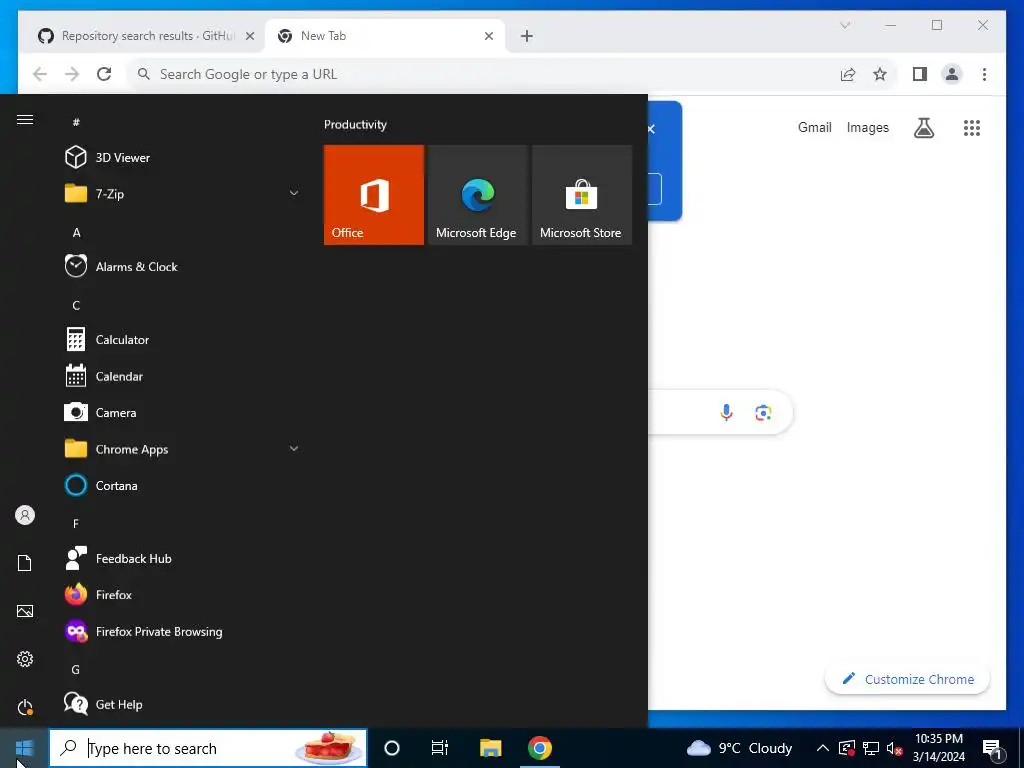This screenshot has height=768, width=1024.
Task: Click the Windows Start button
Action: (x=24, y=748)
